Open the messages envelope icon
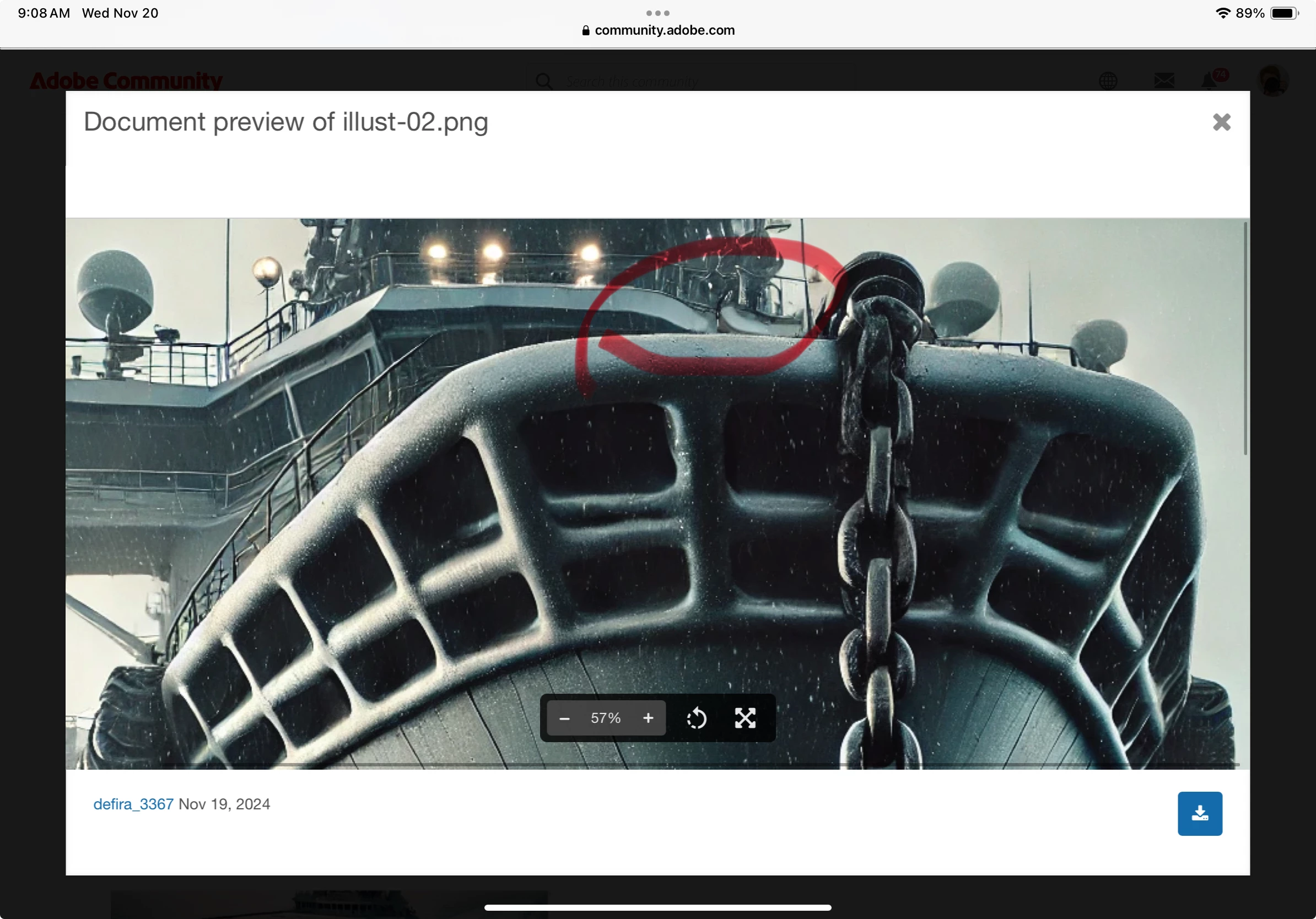Viewport: 1316px width, 919px height. [1163, 80]
